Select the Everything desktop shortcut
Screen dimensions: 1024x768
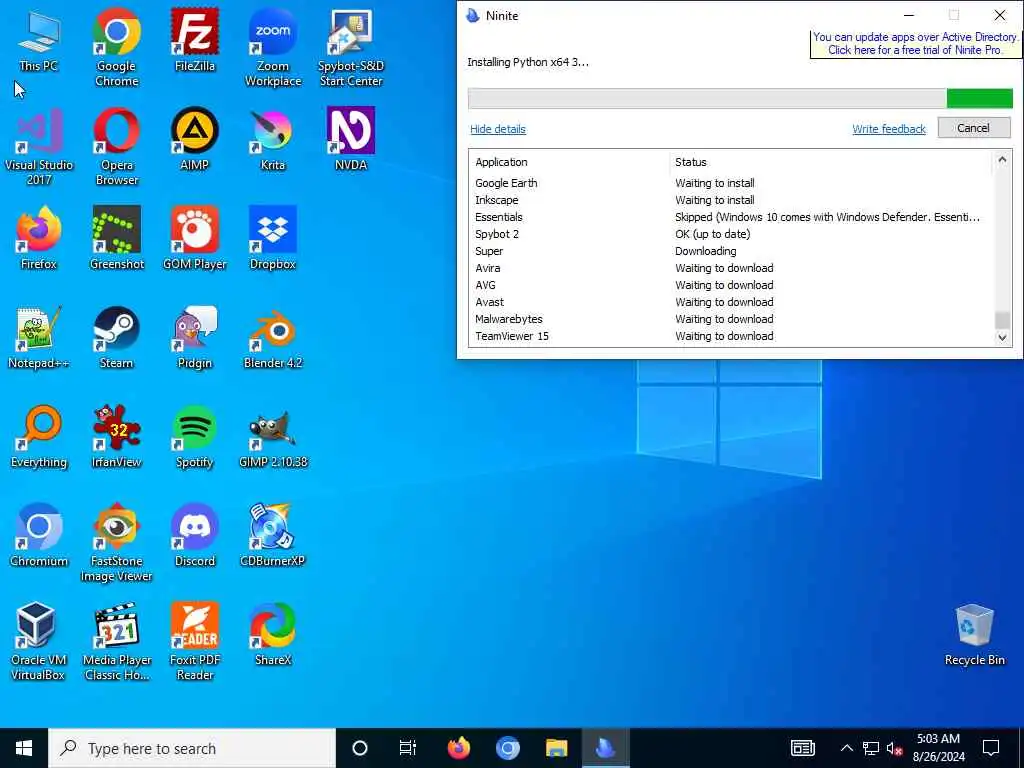pos(39,438)
